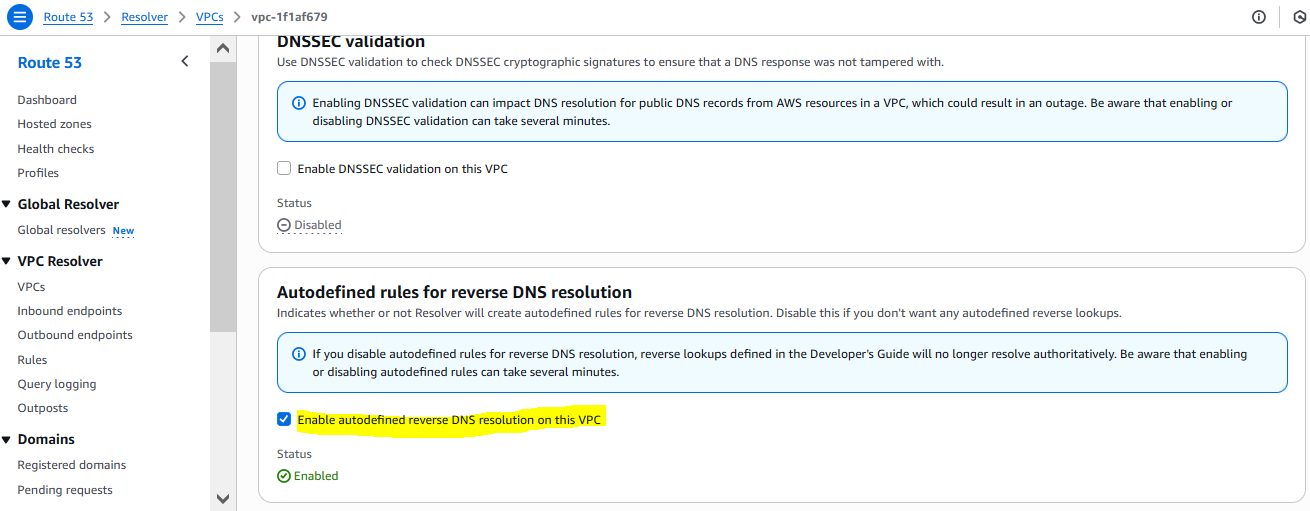1310x511 pixels.
Task: Click Autodefined rules for reverse DNS resolution heading
Action: (x=455, y=292)
